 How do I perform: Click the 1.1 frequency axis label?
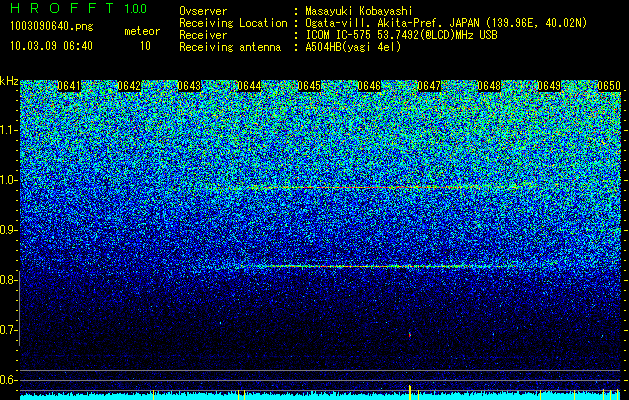click(8, 130)
